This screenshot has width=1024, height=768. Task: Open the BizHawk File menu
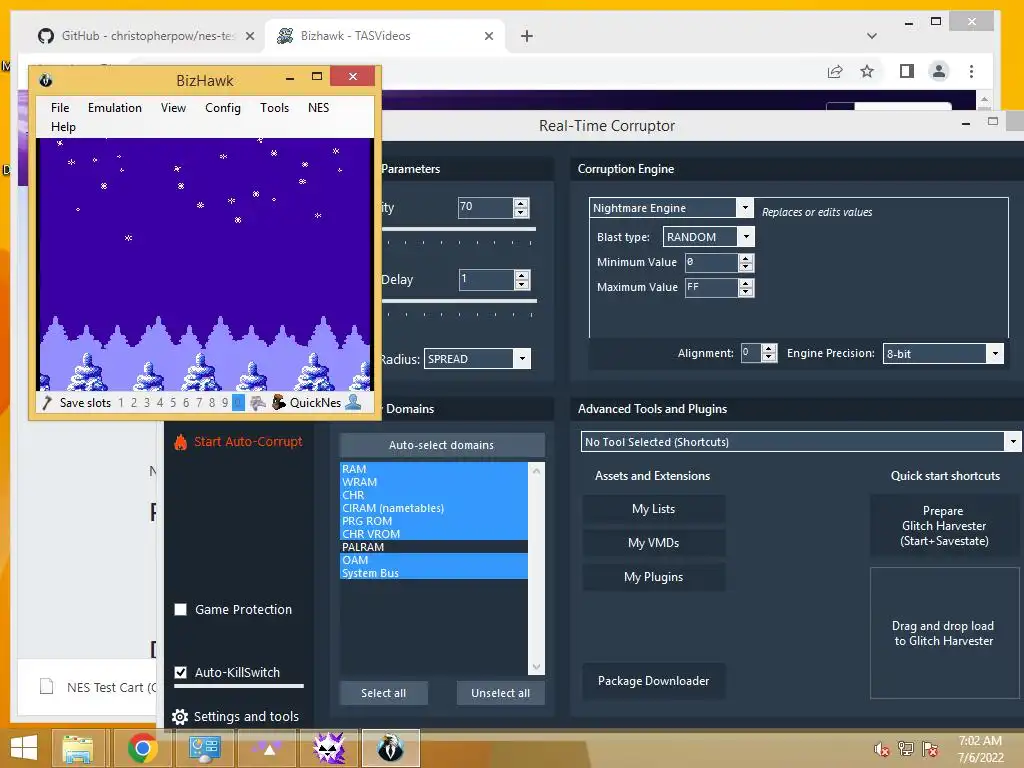point(60,108)
